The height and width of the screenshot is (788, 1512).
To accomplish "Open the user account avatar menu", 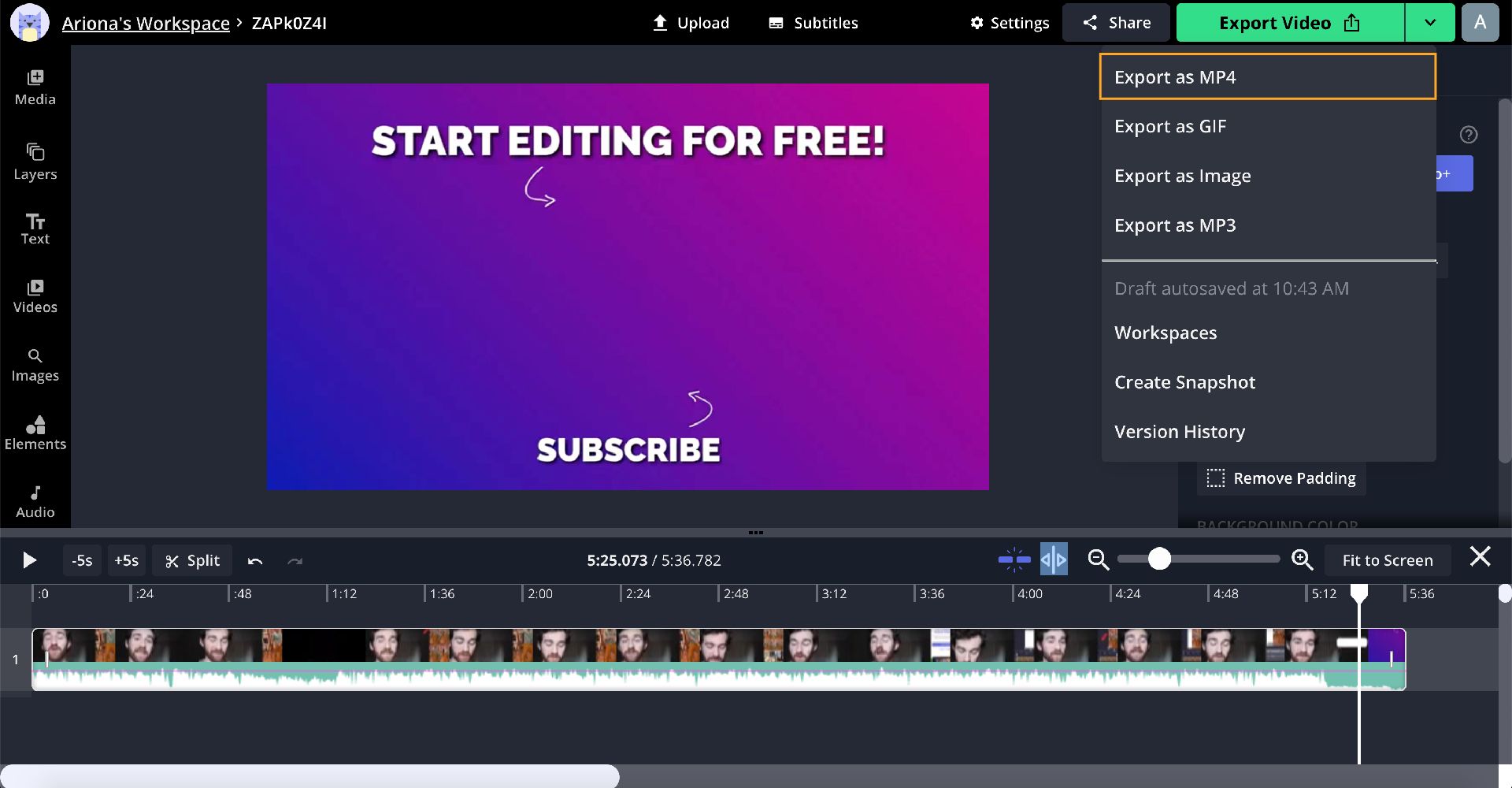I will click(x=1480, y=23).
